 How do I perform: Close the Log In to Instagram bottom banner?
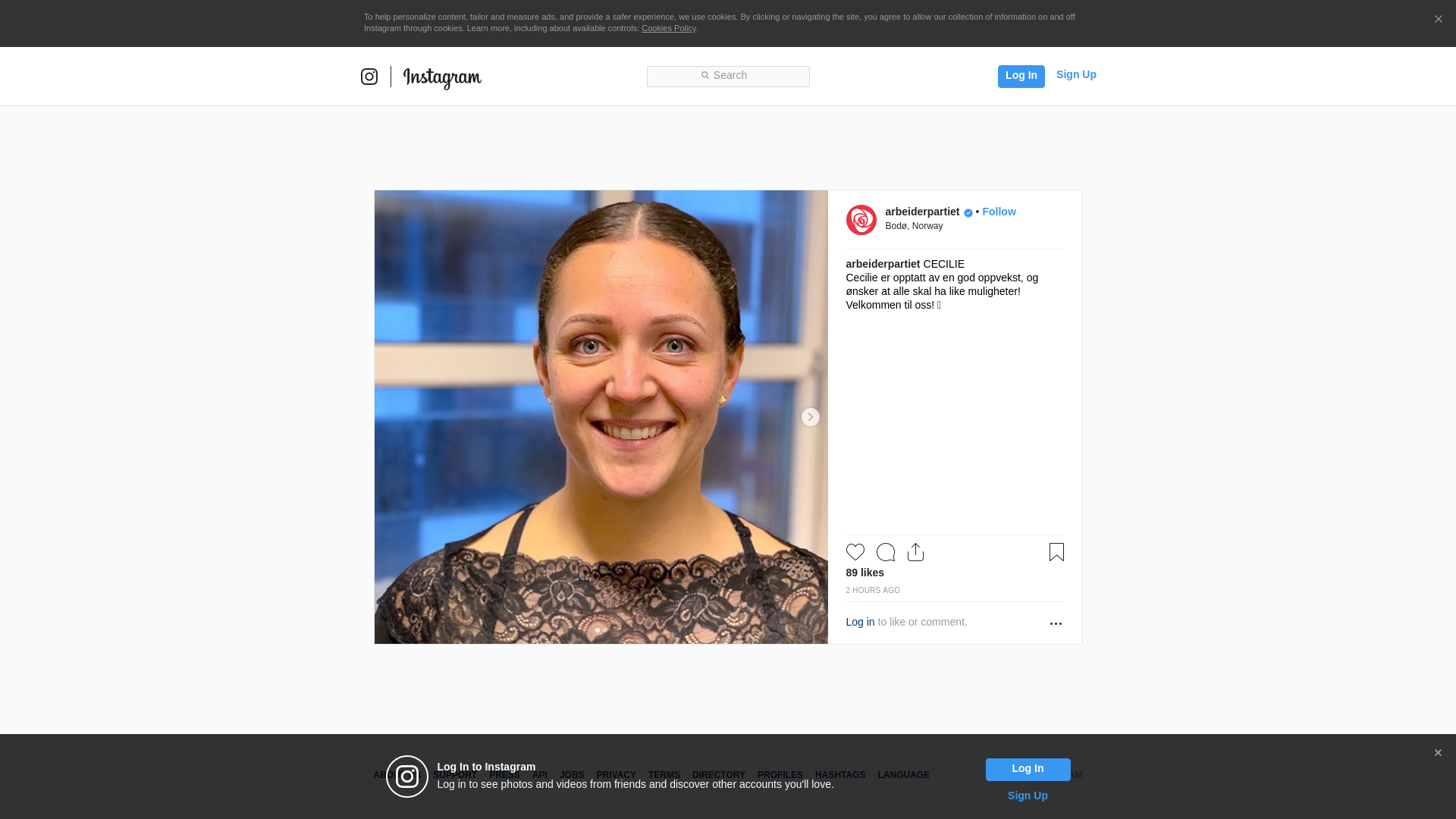point(1438,753)
